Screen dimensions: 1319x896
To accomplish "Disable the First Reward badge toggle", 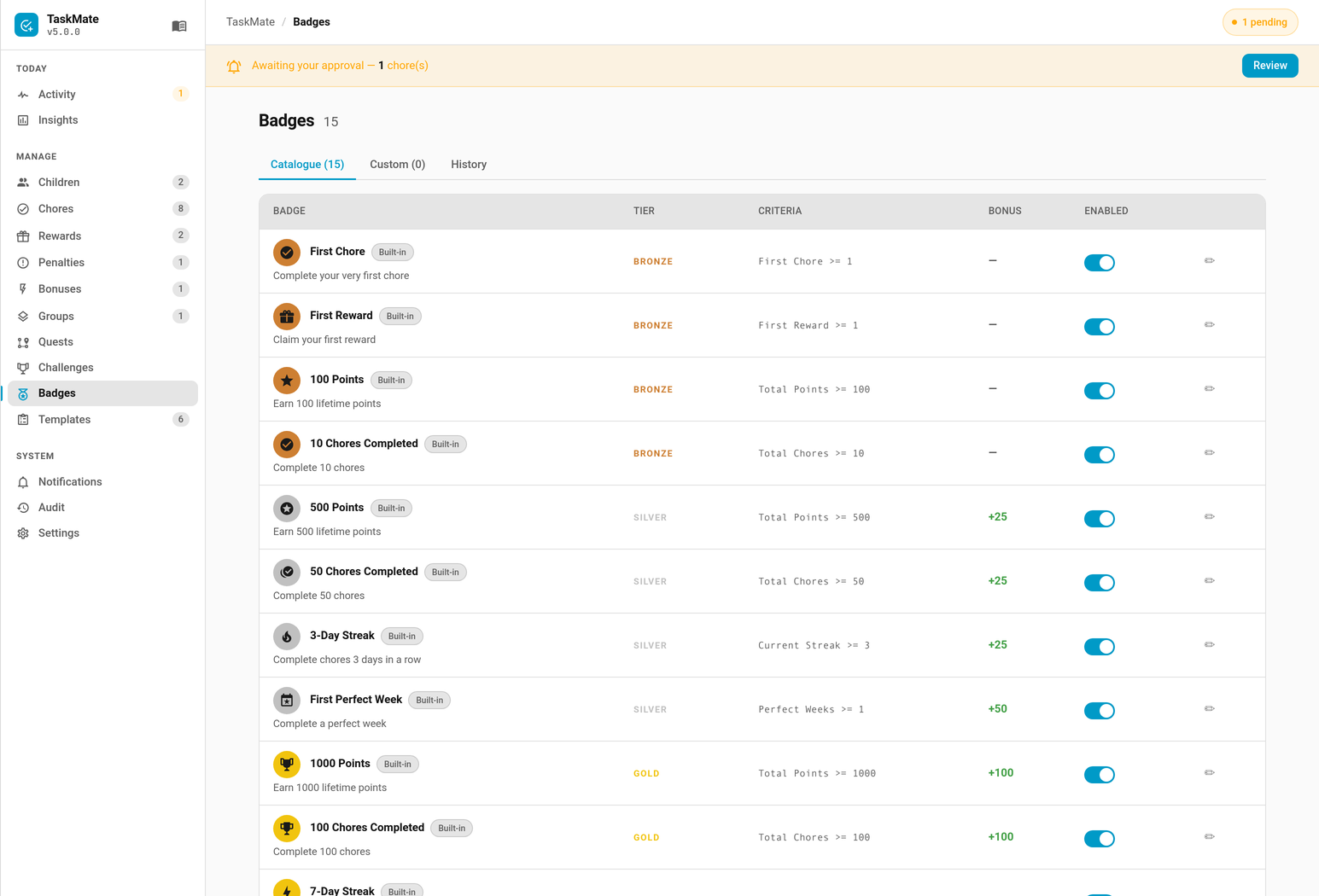I will tap(1100, 327).
